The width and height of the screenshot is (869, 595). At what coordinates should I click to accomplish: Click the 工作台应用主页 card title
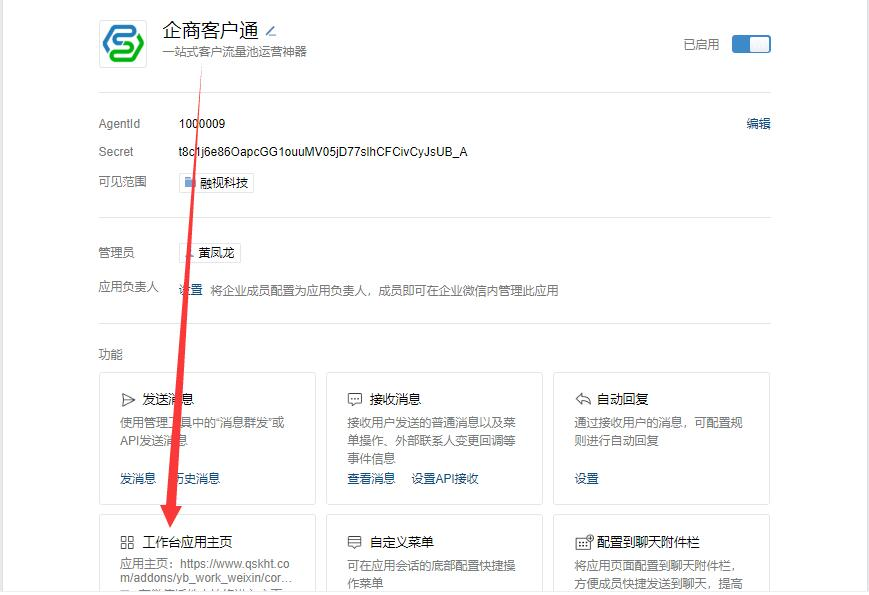click(187, 542)
